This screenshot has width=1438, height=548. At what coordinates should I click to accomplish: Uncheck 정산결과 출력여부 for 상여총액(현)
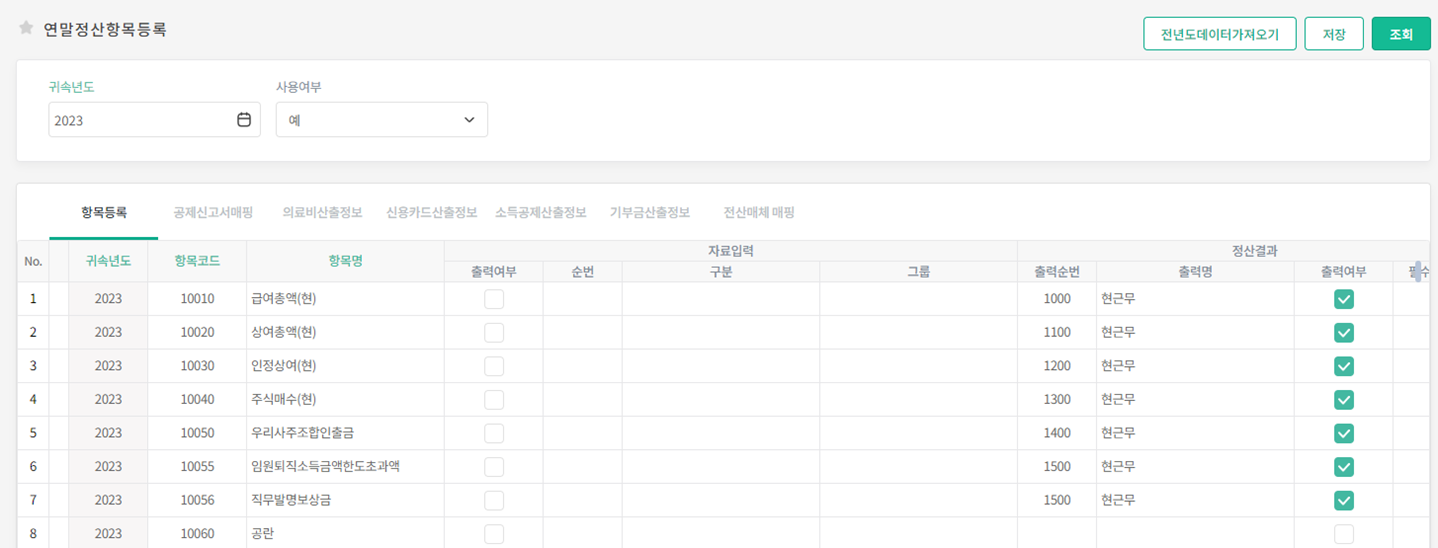tap(1343, 333)
